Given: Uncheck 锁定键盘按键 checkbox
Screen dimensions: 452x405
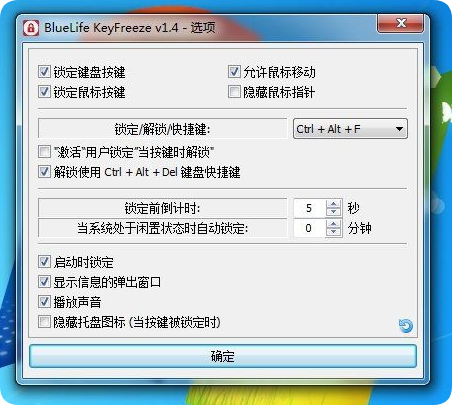Looking at the screenshot, I should [44, 72].
